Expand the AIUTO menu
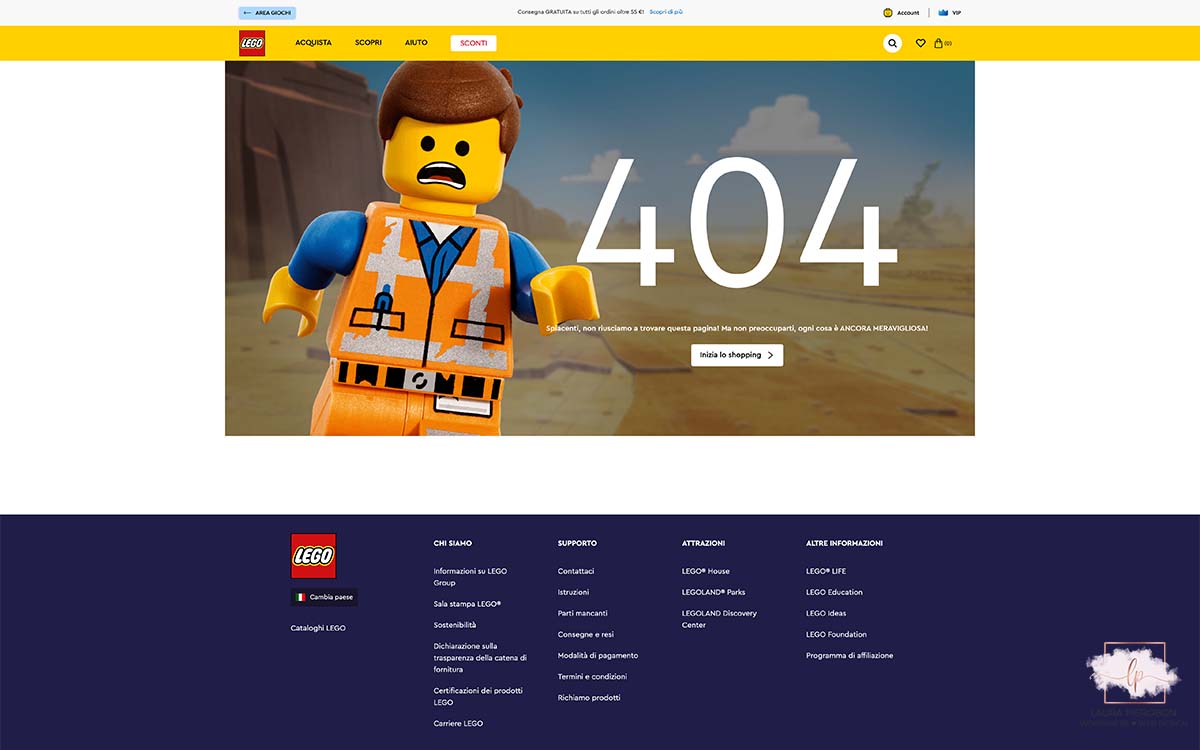The height and width of the screenshot is (750, 1200). [416, 43]
